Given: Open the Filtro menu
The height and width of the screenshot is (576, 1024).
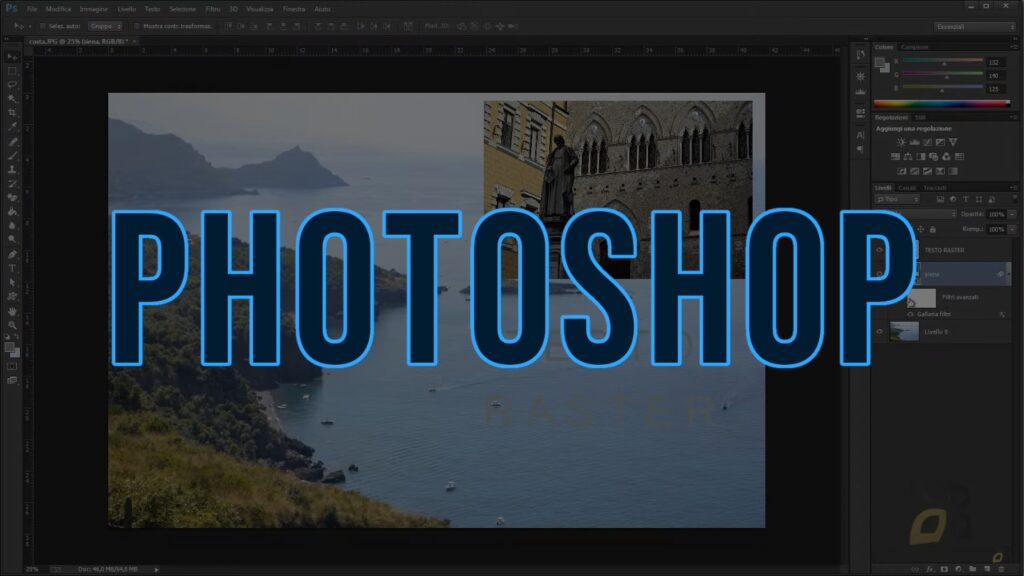Looking at the screenshot, I should click(x=213, y=9).
